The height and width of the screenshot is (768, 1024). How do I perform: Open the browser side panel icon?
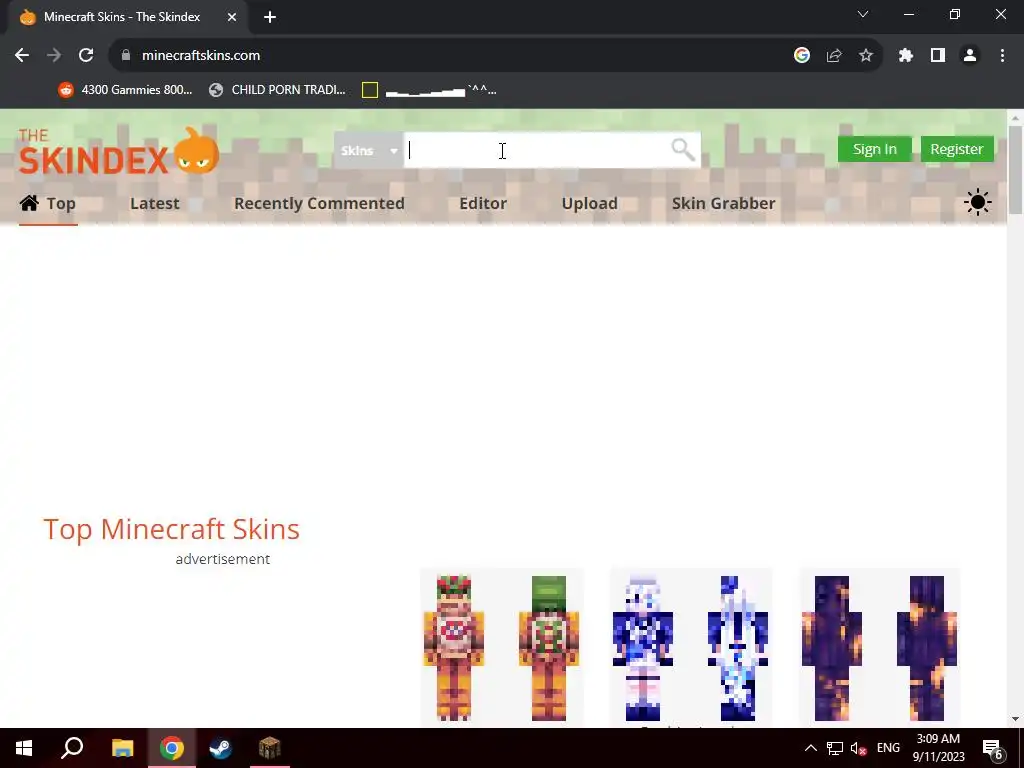(938, 56)
